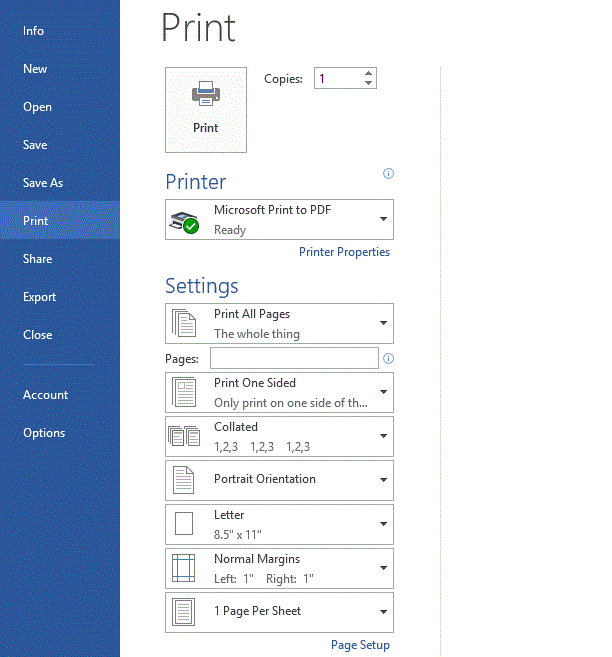This screenshot has height=657, width=612.
Task: Click the Letter paper size icon
Action: 184,524
